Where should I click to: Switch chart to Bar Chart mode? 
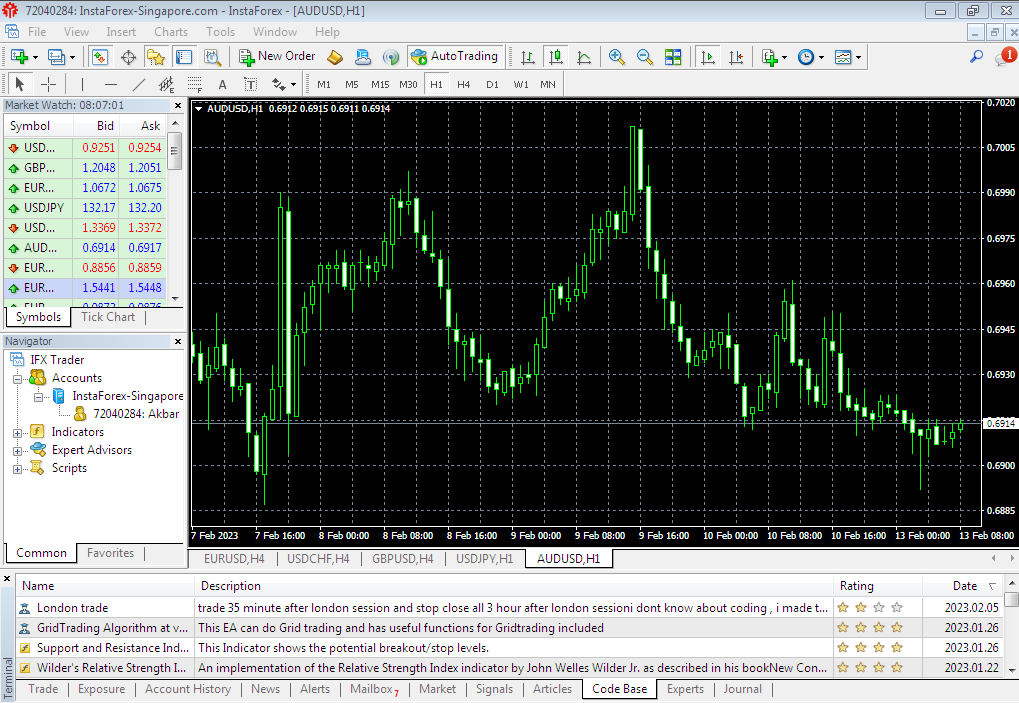pos(528,57)
